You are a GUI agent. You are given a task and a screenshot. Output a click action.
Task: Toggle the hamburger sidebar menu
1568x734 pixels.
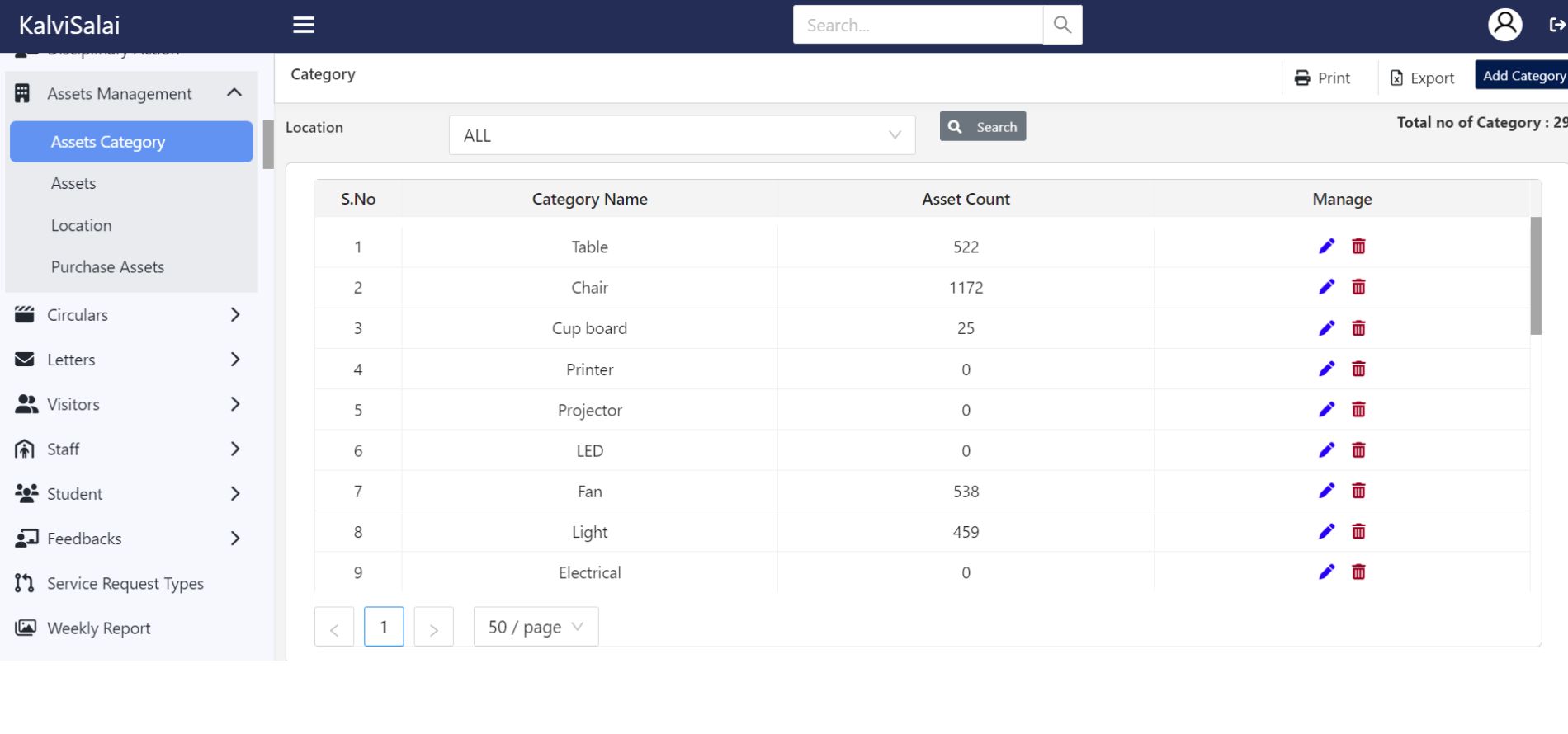pyautogui.click(x=304, y=25)
